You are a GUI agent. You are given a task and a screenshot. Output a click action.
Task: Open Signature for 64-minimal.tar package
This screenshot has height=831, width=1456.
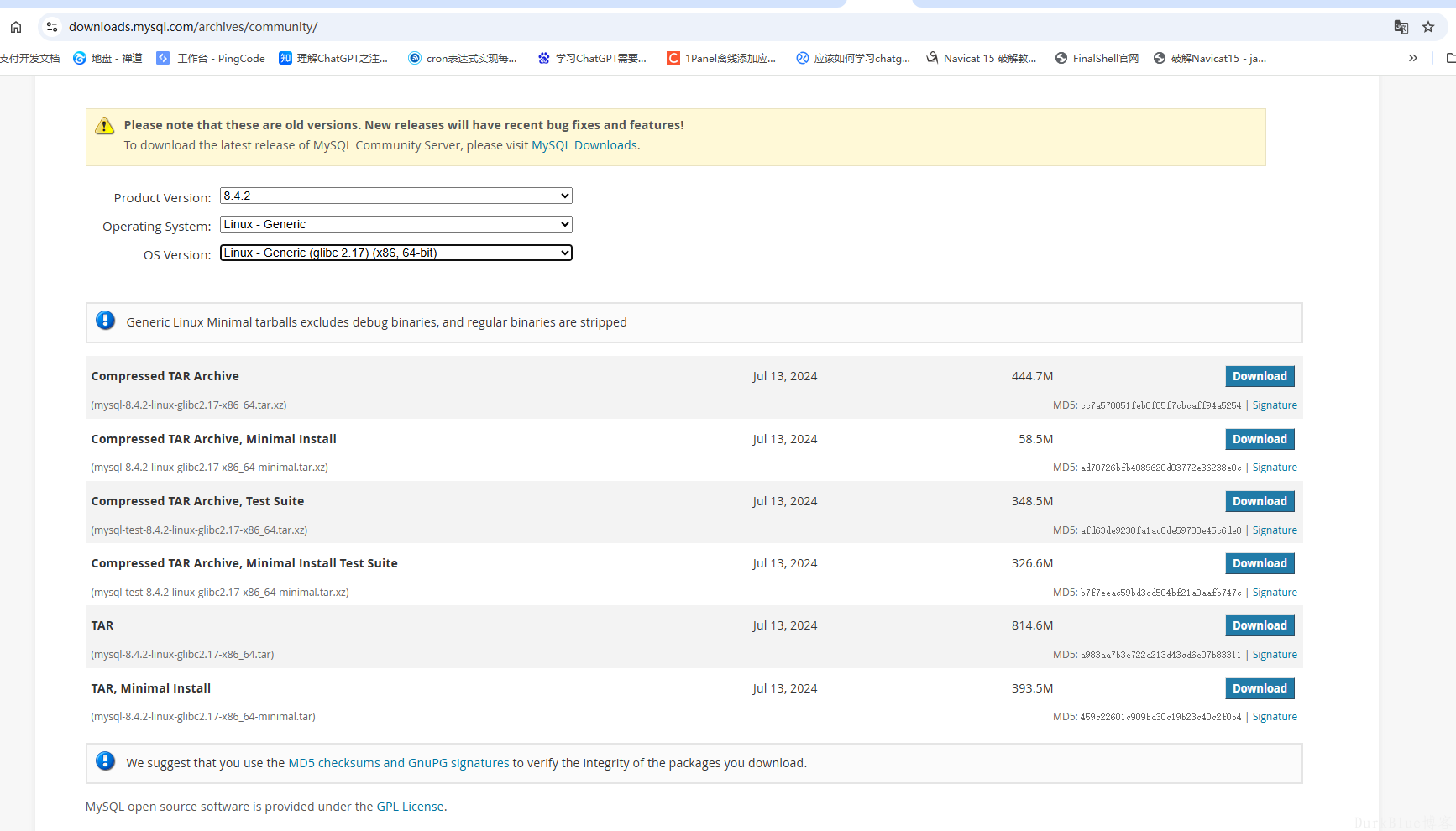click(1275, 717)
